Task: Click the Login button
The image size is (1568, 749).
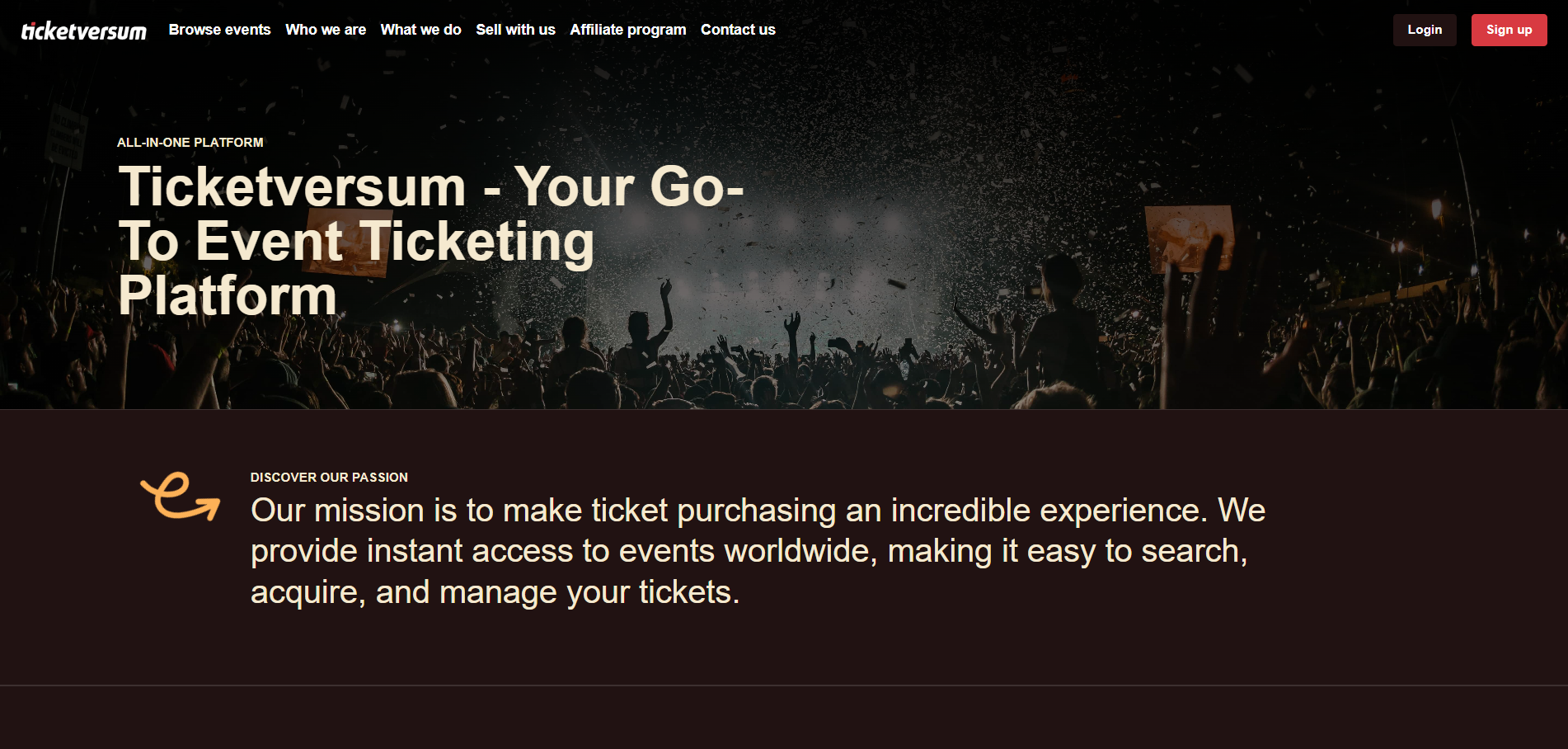Action: [x=1424, y=30]
